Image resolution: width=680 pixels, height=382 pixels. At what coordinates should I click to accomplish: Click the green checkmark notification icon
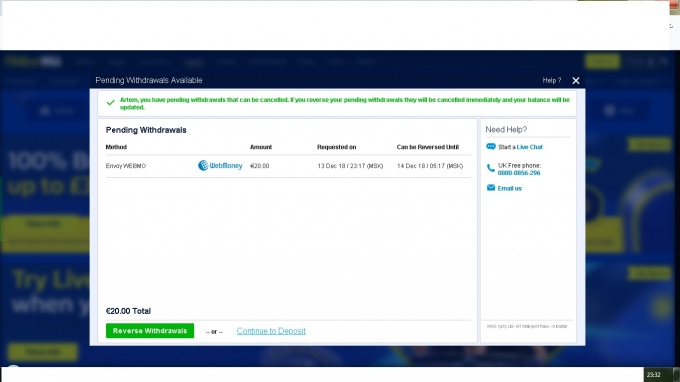(111, 103)
